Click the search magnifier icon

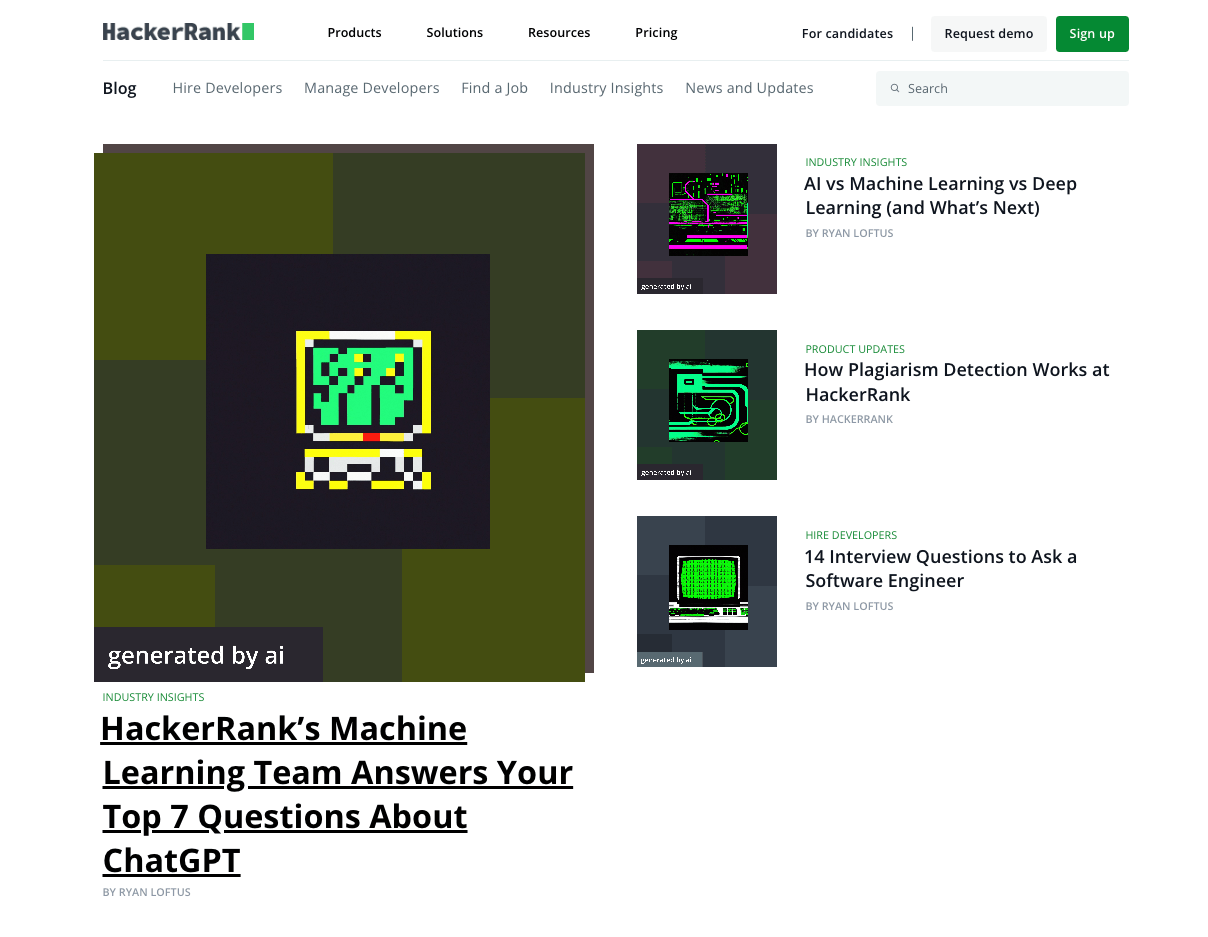895,88
